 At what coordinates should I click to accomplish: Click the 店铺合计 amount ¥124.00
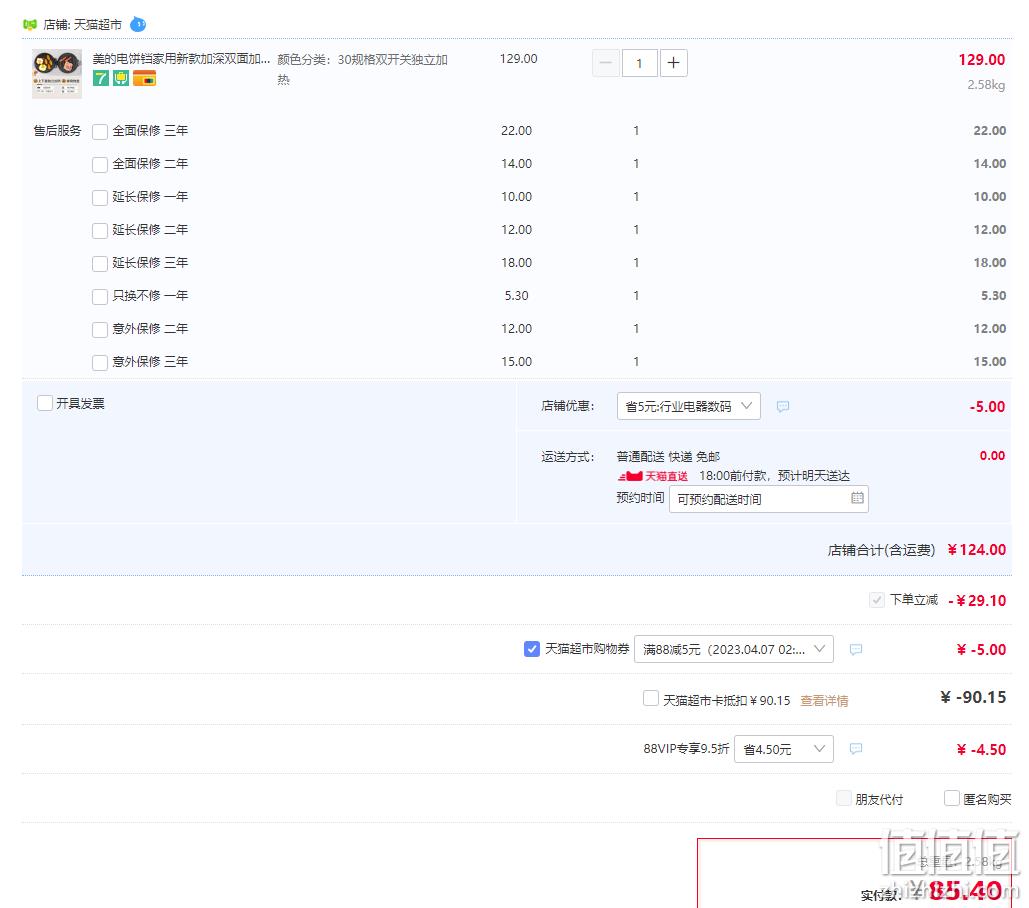(x=976, y=550)
